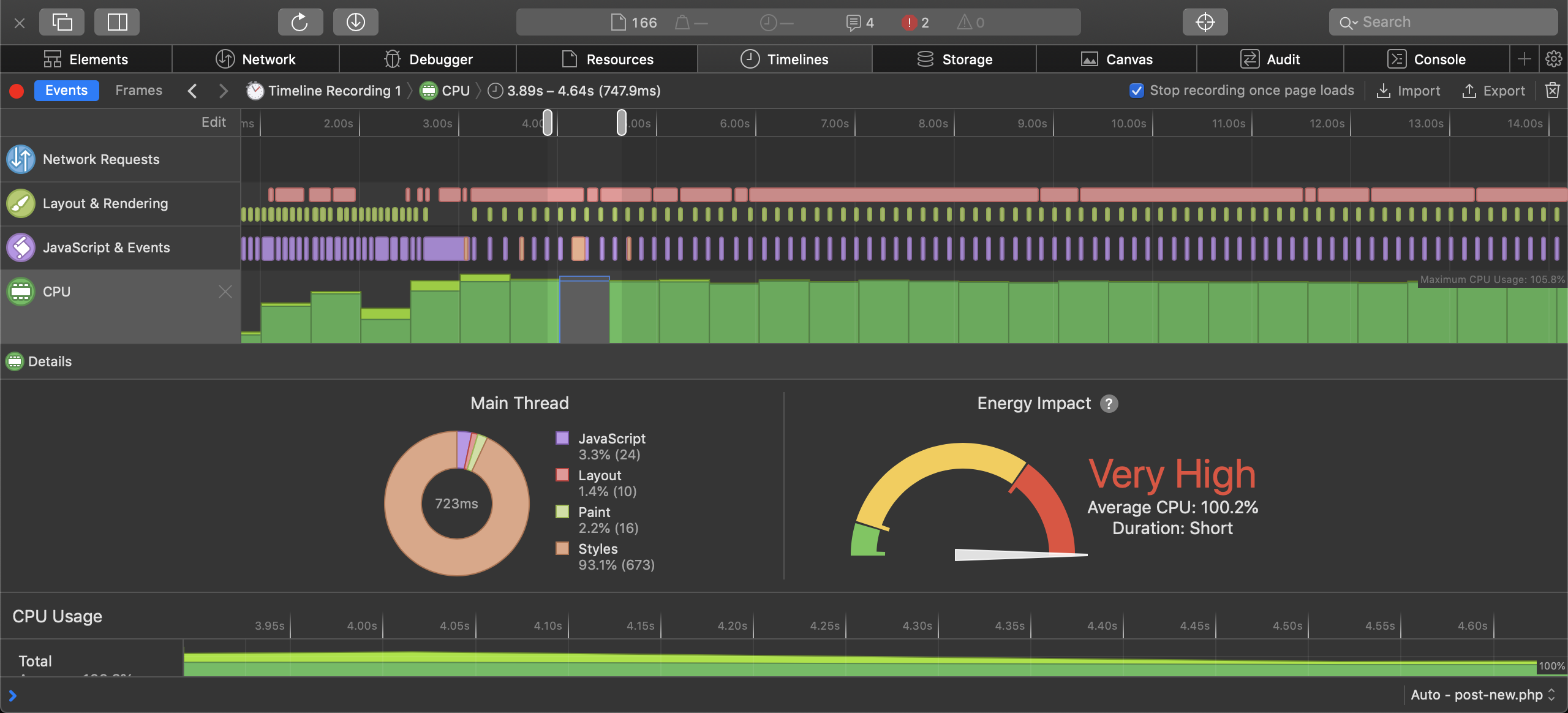
Task: Activate the element selection crosshair icon
Action: pos(1205,23)
